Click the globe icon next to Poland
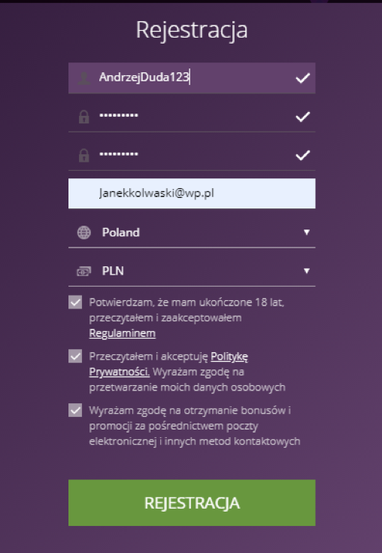 (84, 232)
